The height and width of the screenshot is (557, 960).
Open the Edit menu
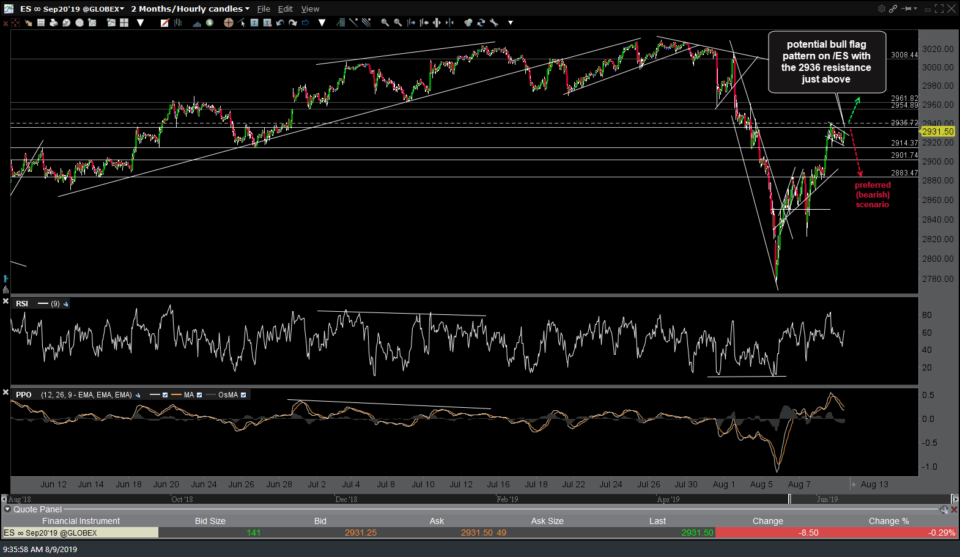pyautogui.click(x=285, y=9)
